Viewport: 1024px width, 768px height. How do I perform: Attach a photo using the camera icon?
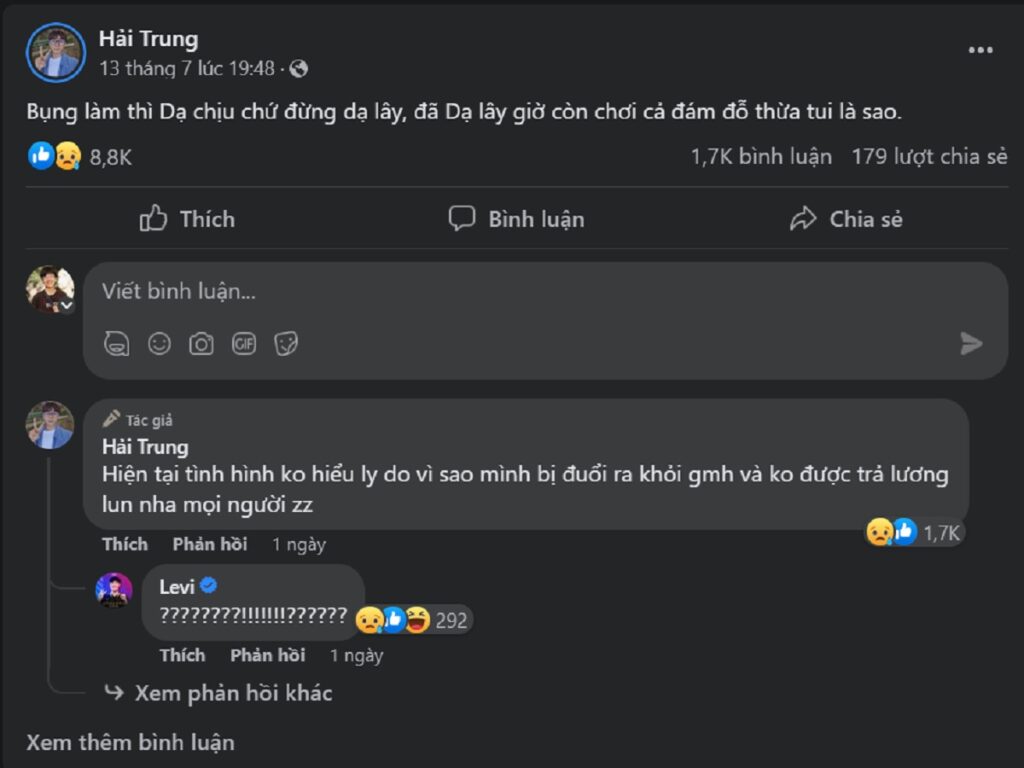201,344
